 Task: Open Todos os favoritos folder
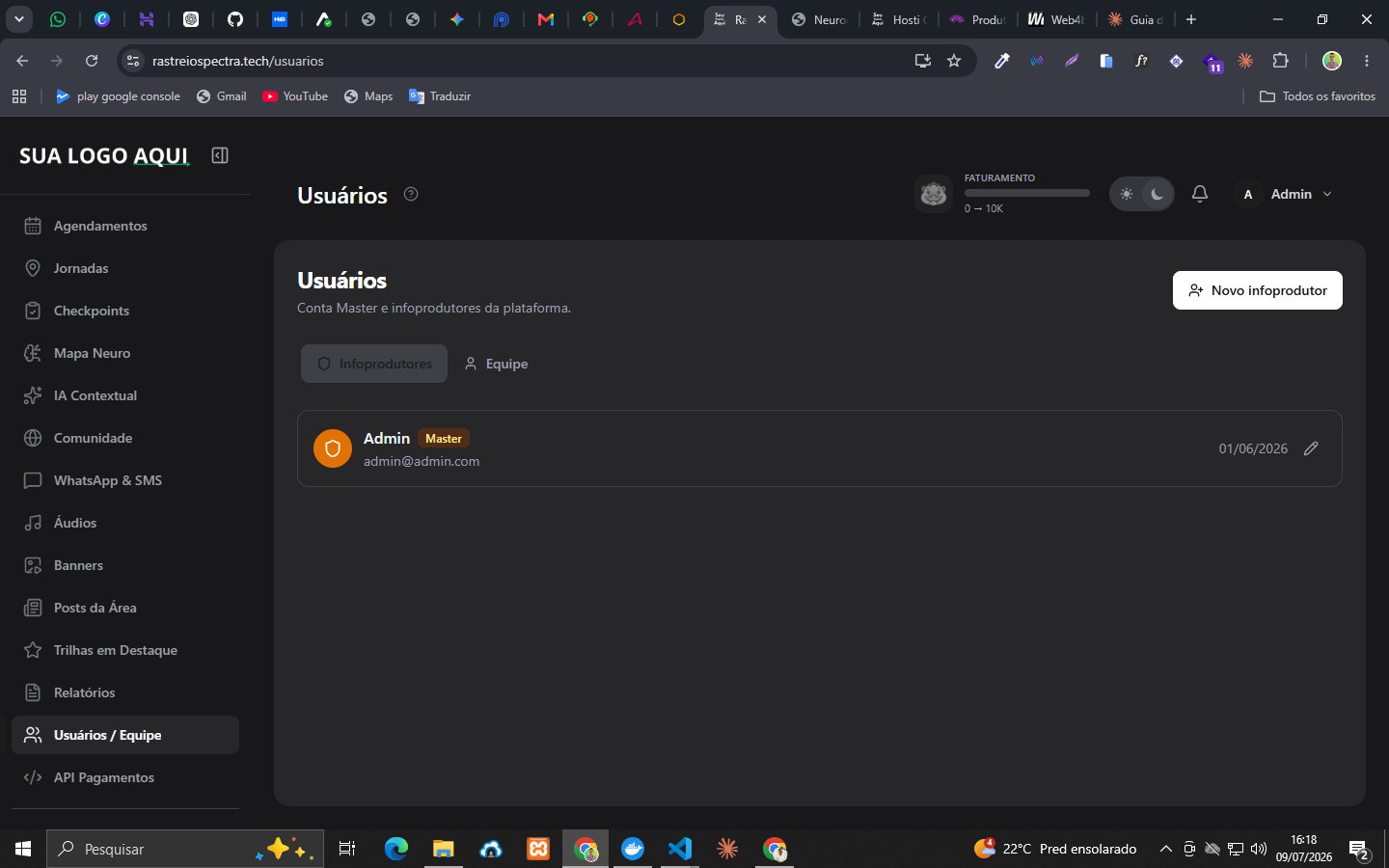[1318, 96]
